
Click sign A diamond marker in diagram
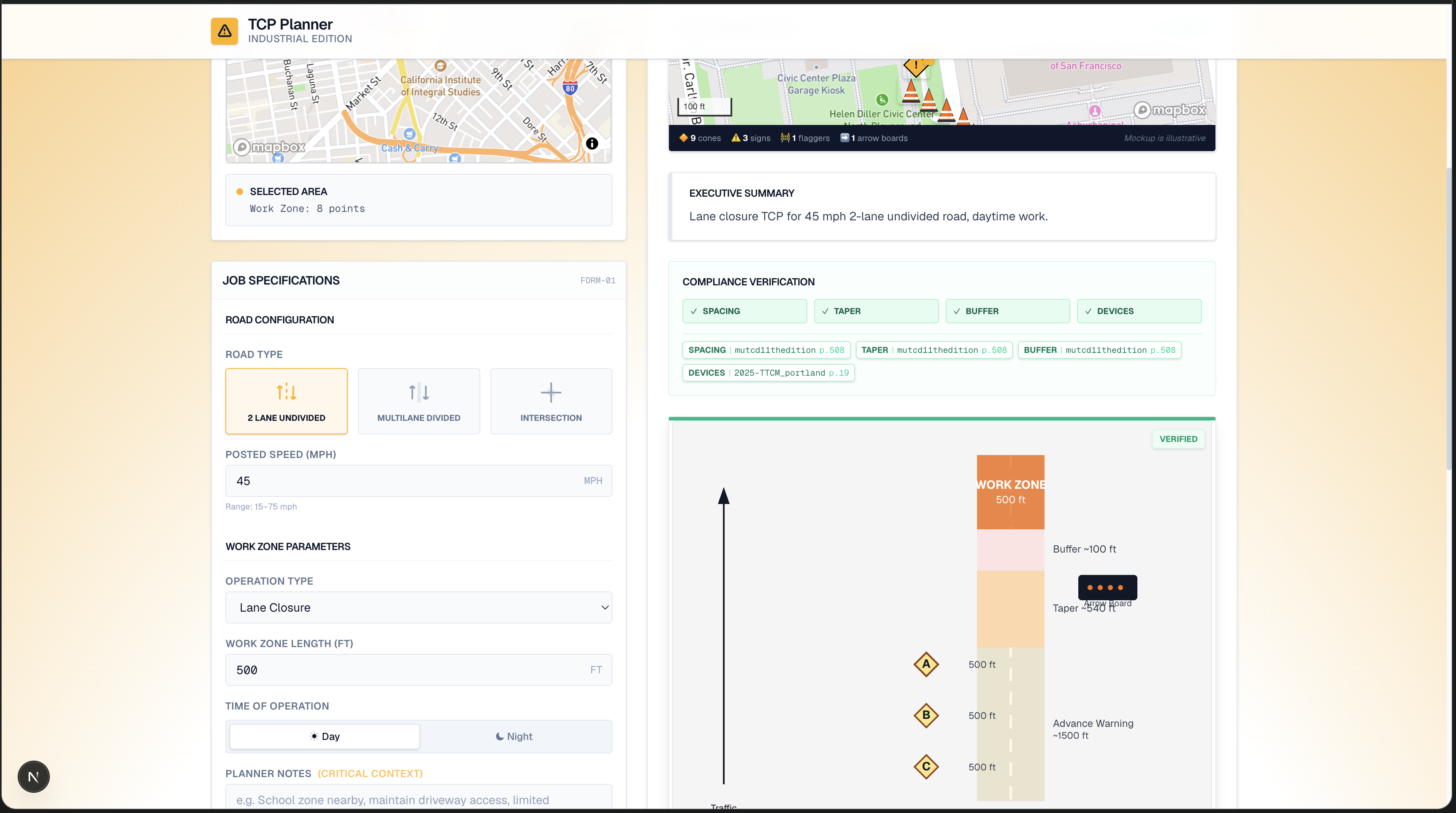pyautogui.click(x=926, y=664)
